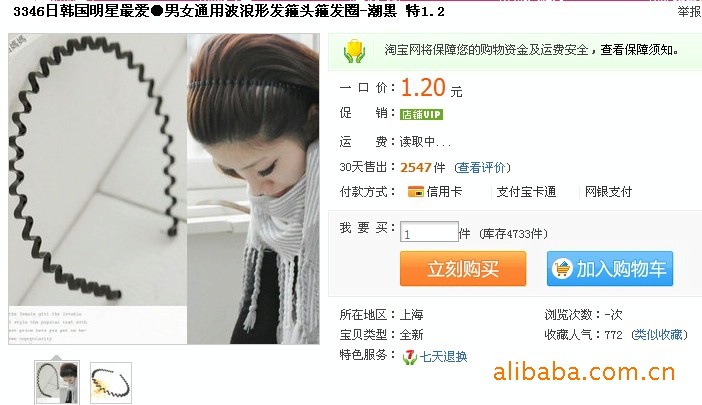Viewport: 702px width, 405px height.
Task: Click the shopping protection hands icon
Action: point(355,51)
